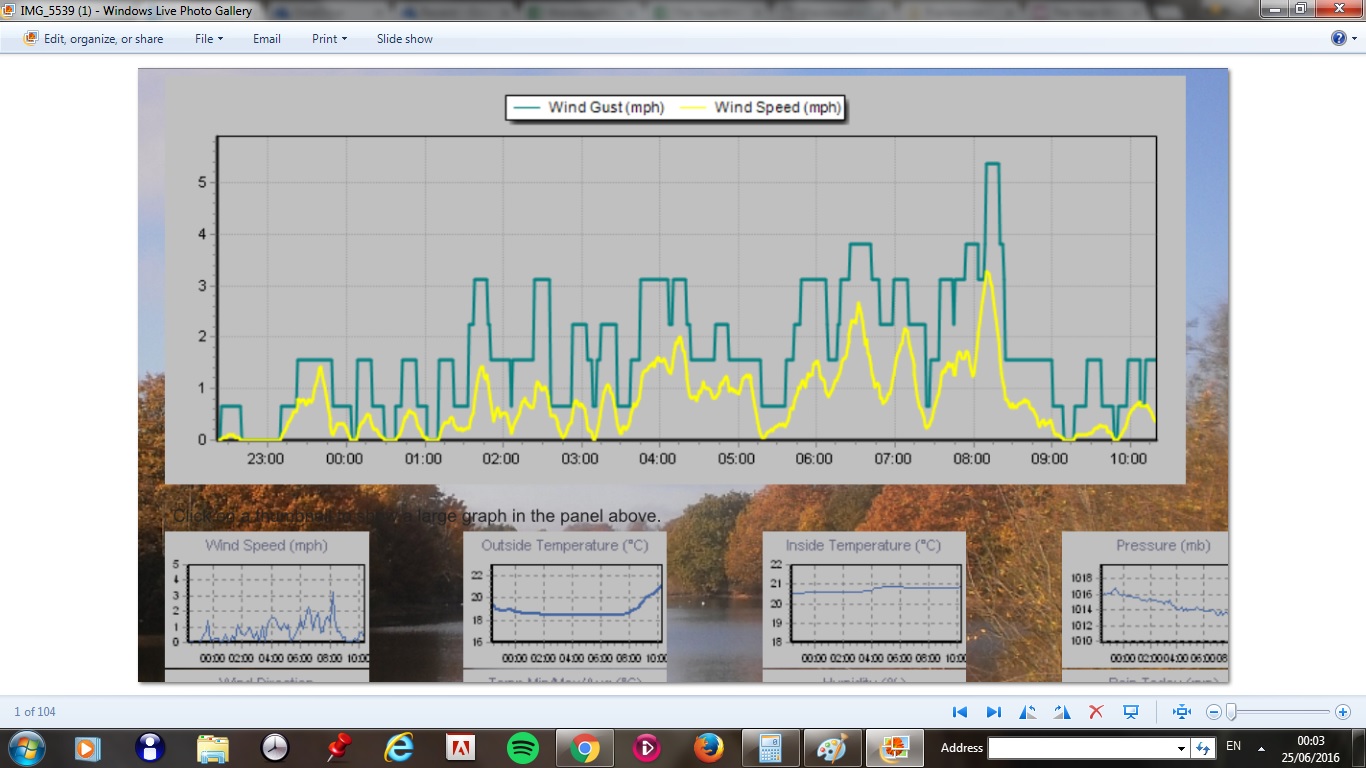This screenshot has width=1366, height=768.
Task: Click the zoom in plus button
Action: tap(1342, 712)
